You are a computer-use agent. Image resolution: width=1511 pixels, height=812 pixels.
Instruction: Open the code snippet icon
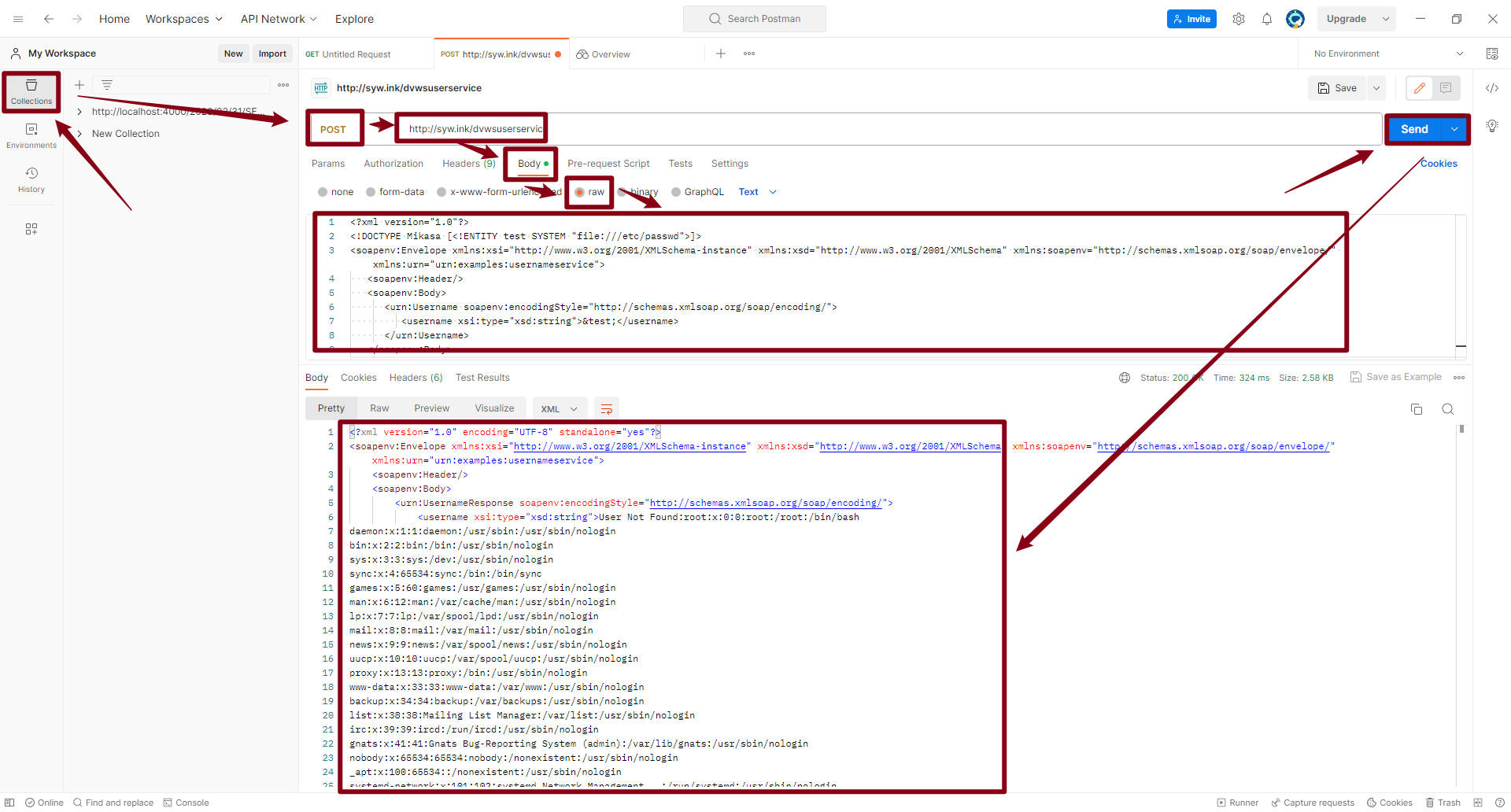(x=1492, y=88)
